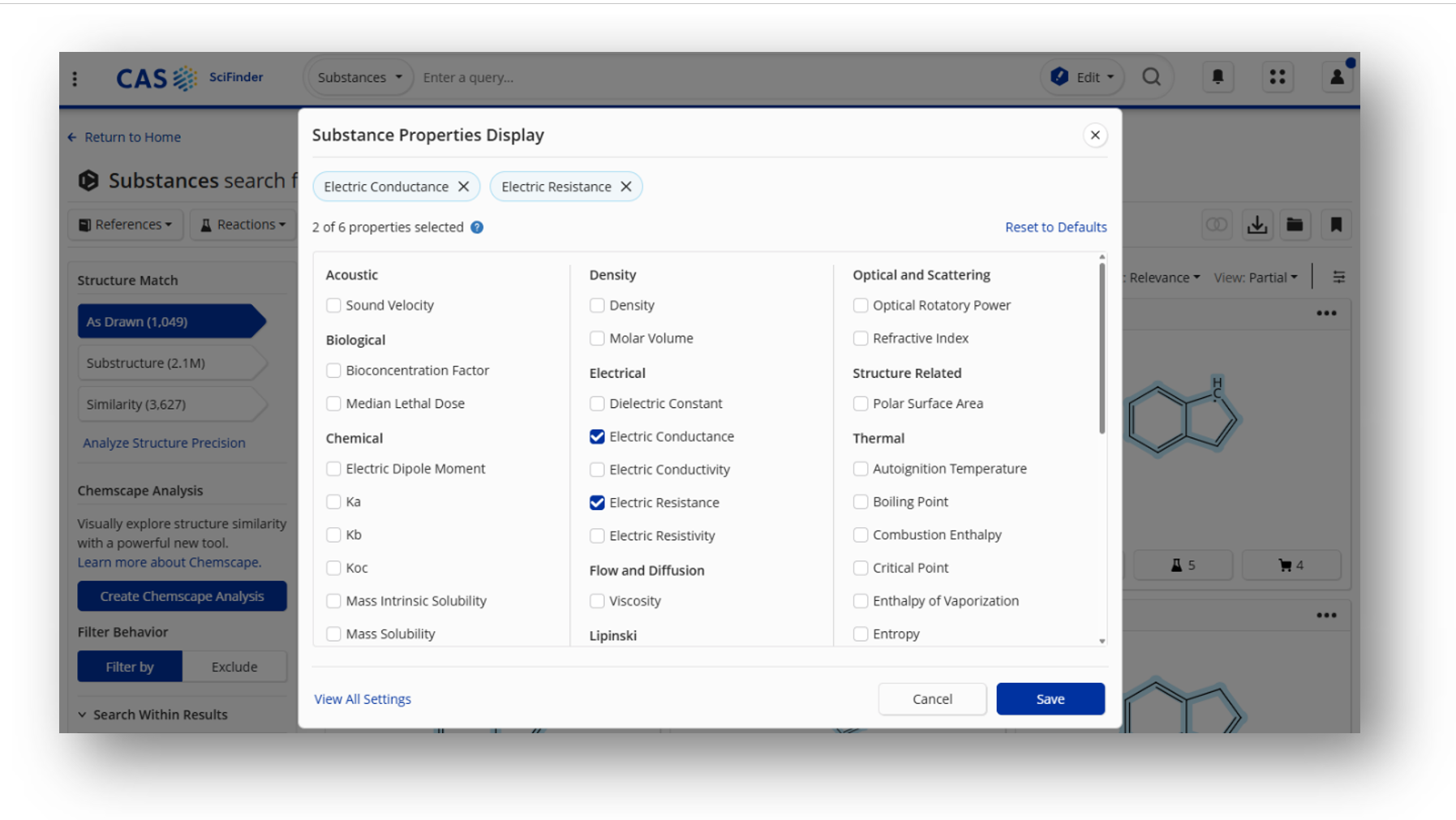
Task: Check the Refractive Index checkbox
Action: [x=861, y=338]
